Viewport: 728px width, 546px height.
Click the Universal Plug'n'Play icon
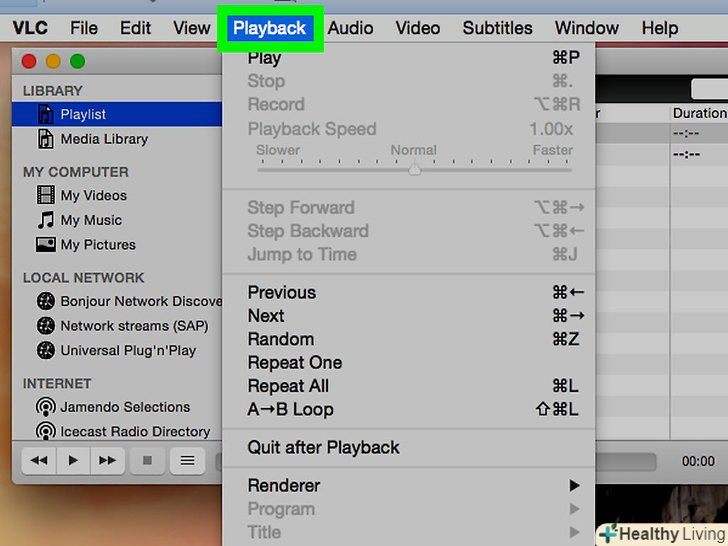(x=46, y=350)
